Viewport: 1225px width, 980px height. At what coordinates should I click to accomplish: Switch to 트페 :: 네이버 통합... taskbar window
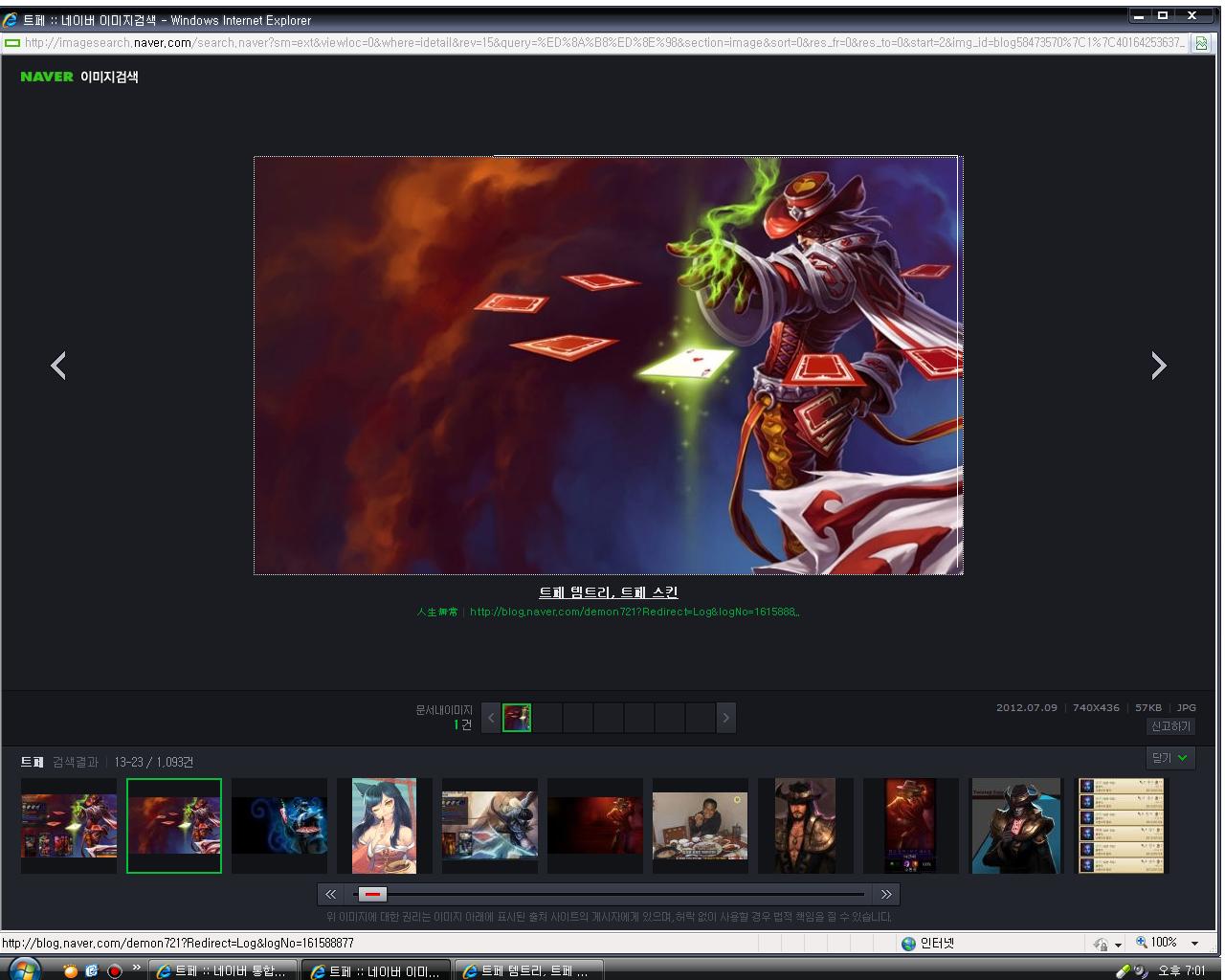click(222, 970)
